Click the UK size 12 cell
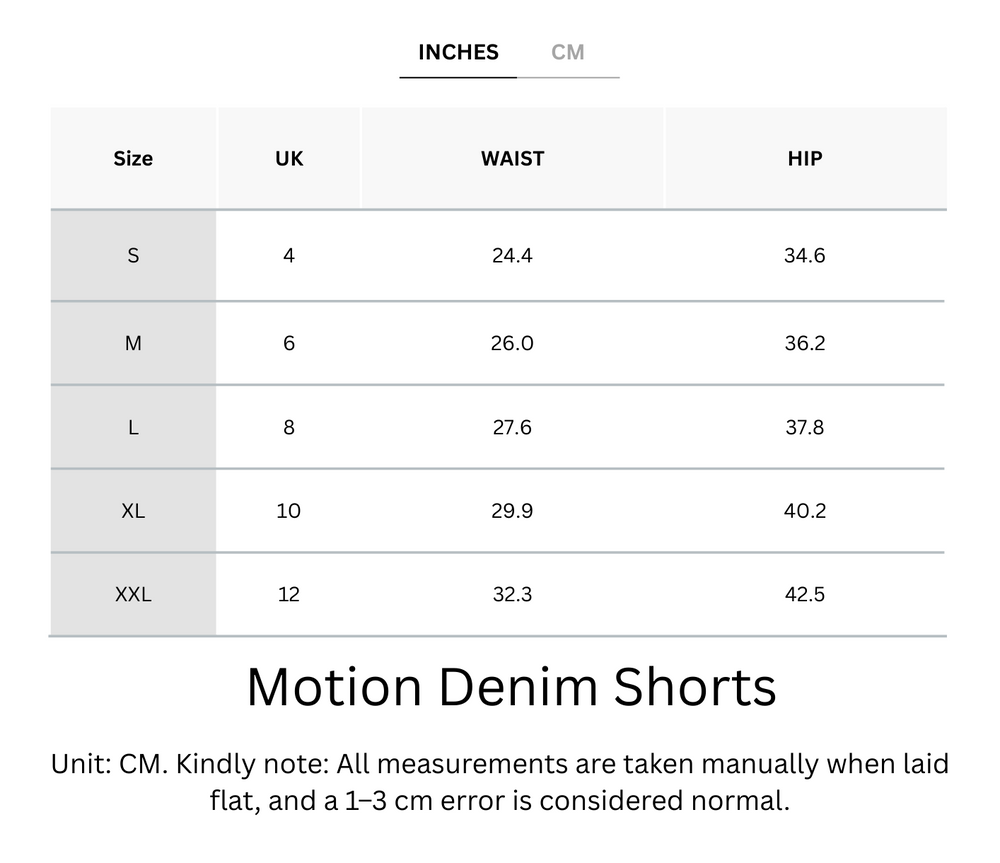The height and width of the screenshot is (863, 1000). coord(288,594)
